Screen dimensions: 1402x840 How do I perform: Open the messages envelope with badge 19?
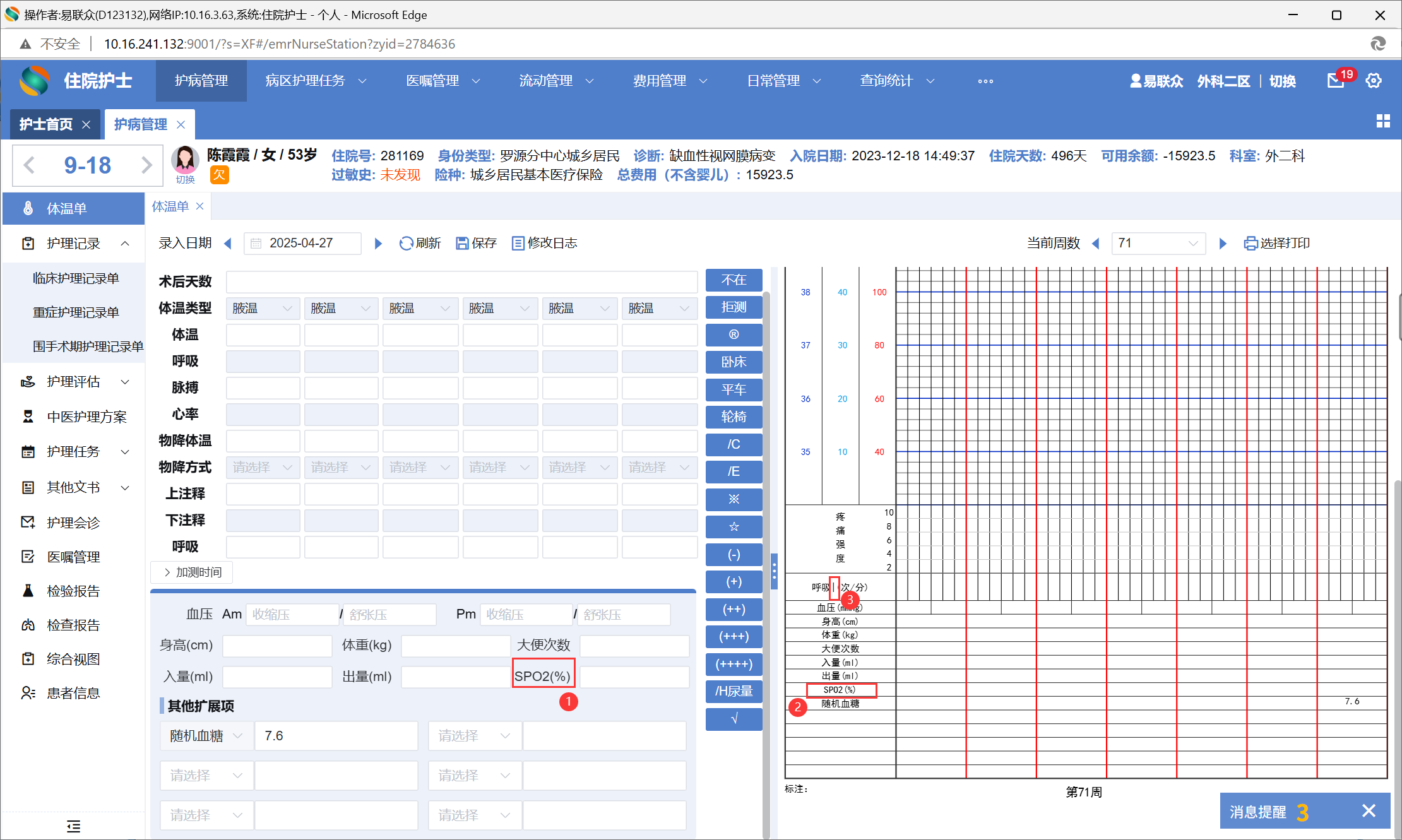click(1336, 81)
